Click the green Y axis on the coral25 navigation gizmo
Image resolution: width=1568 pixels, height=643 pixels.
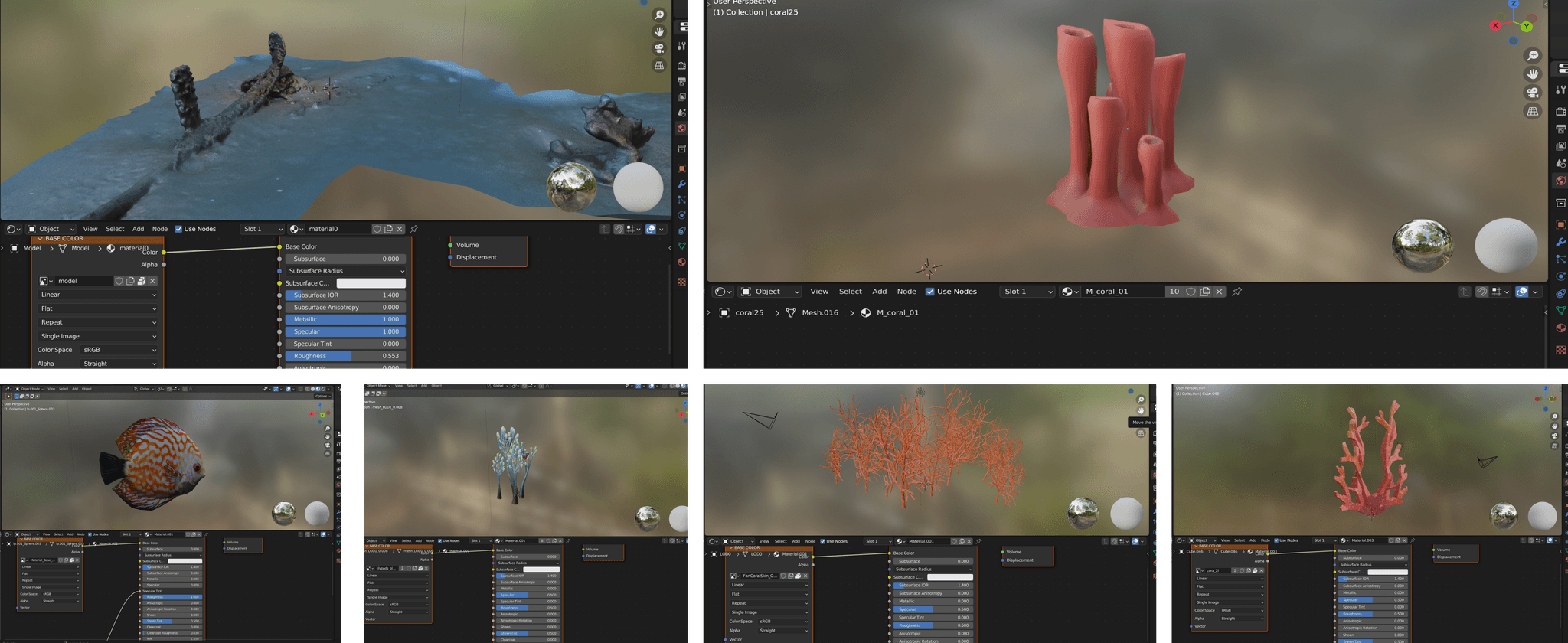point(1526,27)
